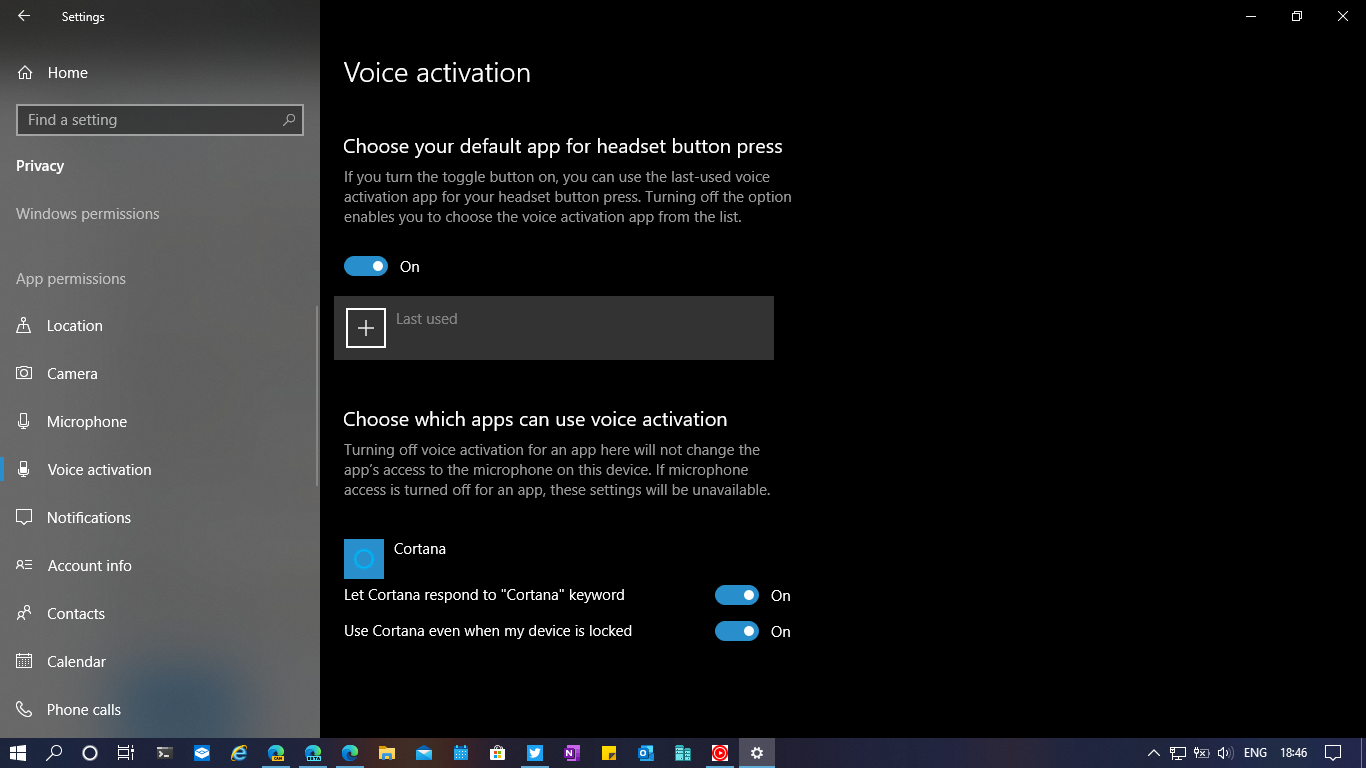Open File Explorer from taskbar
The image size is (1366, 768).
click(x=387, y=753)
